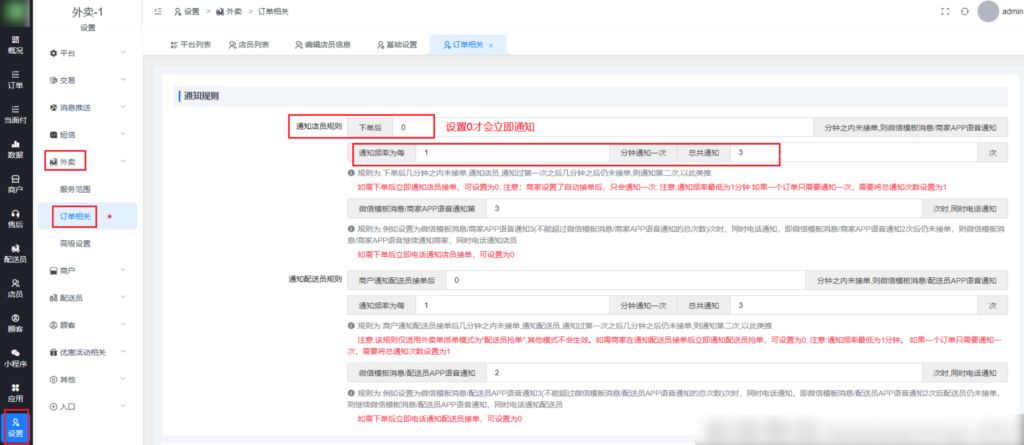Focus the courier 总共通知 count input

(854, 305)
